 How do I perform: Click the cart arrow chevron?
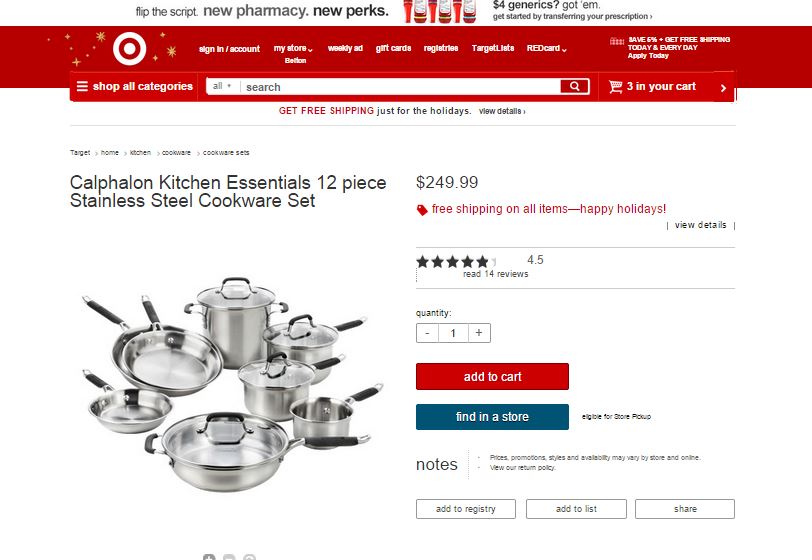pos(723,88)
